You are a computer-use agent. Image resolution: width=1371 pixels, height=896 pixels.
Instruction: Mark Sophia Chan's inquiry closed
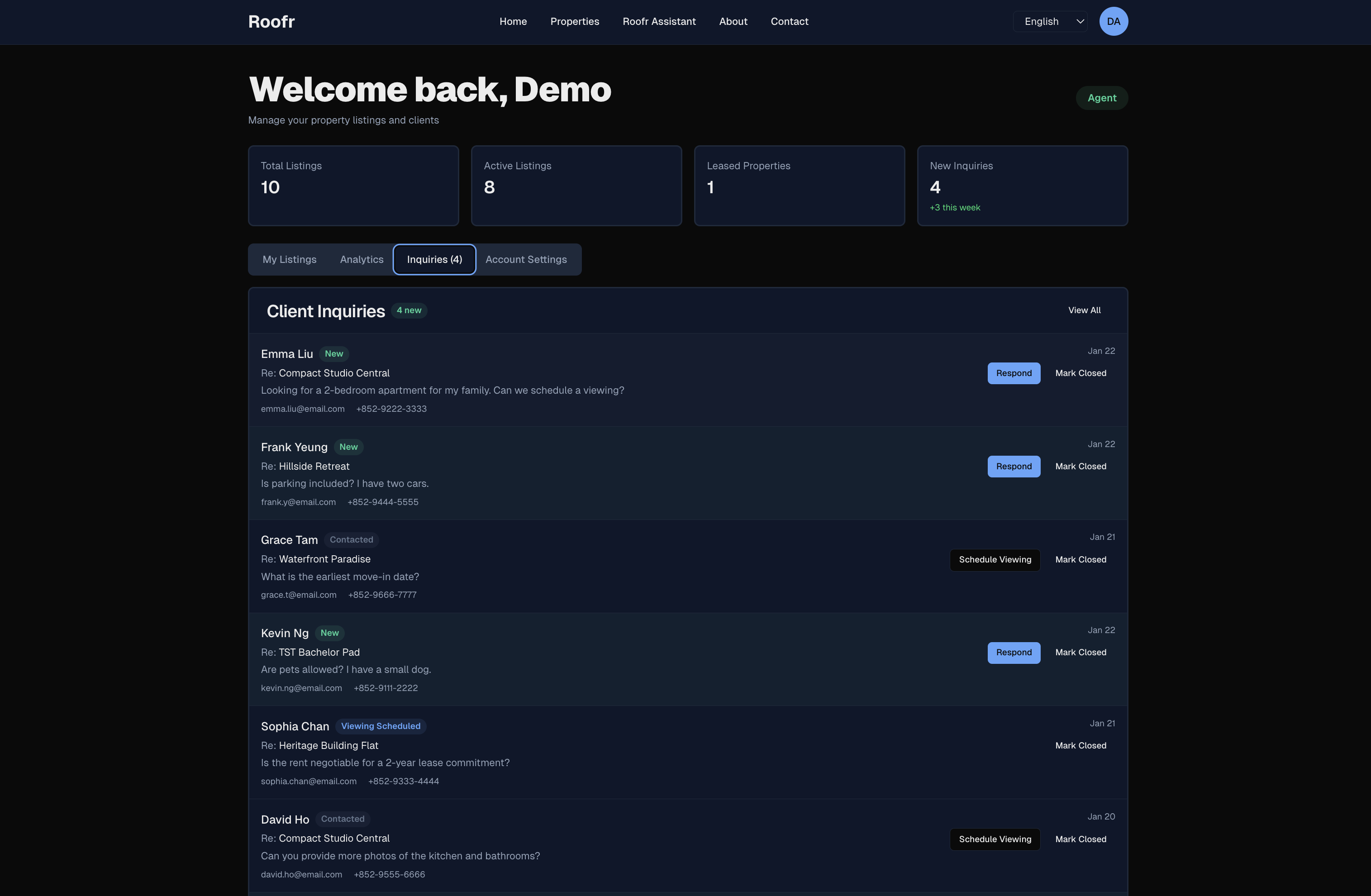click(x=1080, y=746)
